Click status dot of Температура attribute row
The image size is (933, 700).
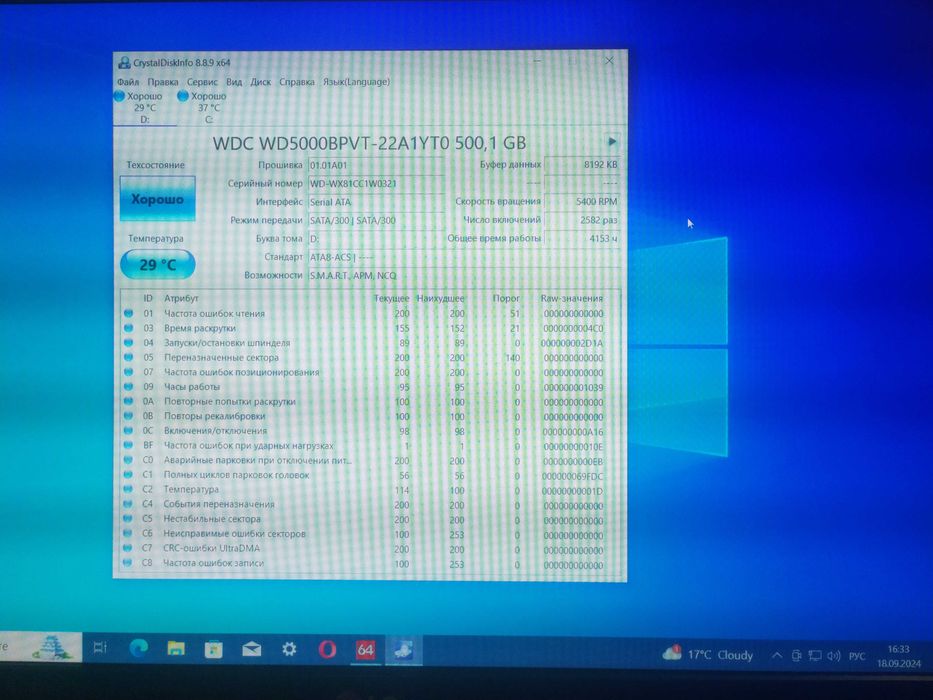[128, 489]
